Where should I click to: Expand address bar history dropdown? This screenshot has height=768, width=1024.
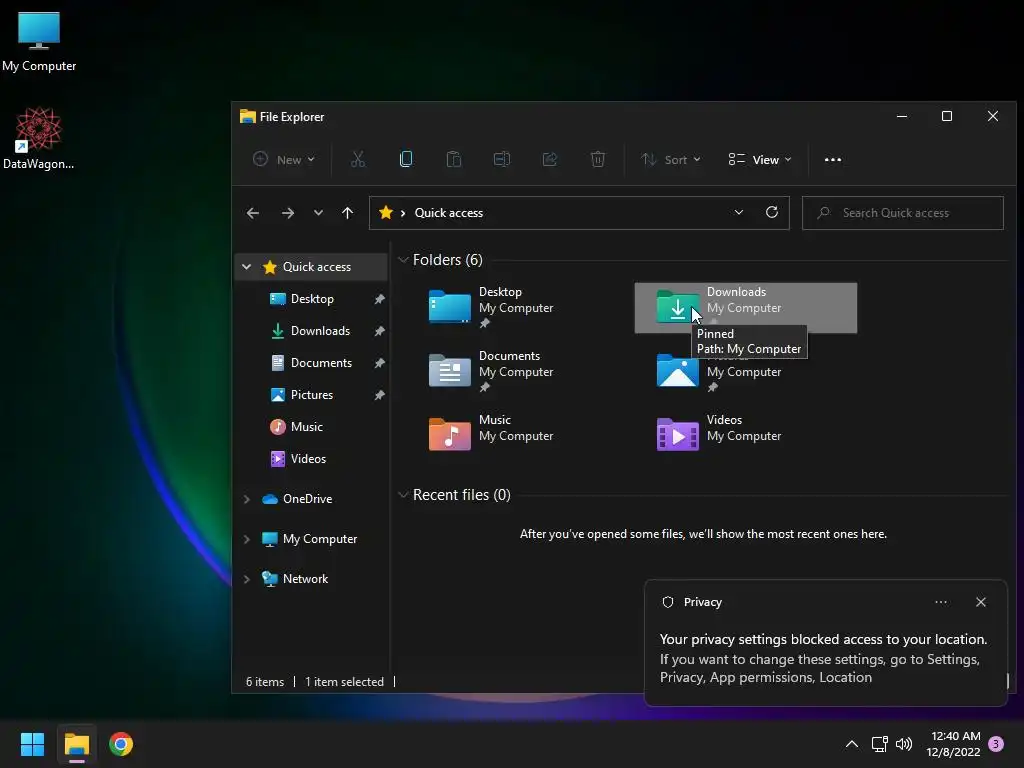pyautogui.click(x=739, y=212)
